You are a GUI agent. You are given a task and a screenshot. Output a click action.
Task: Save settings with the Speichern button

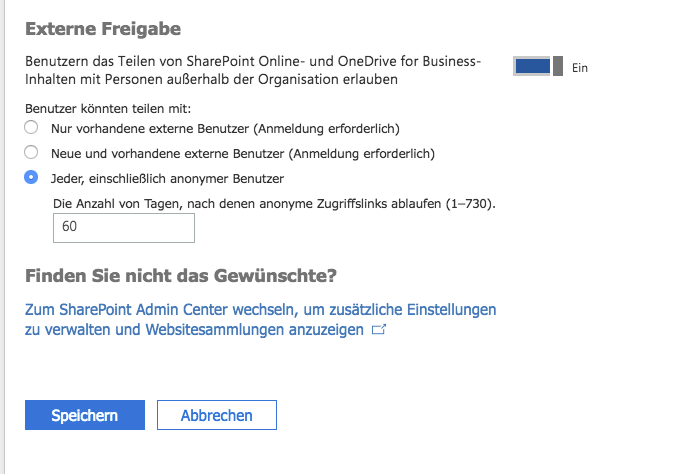pos(85,415)
